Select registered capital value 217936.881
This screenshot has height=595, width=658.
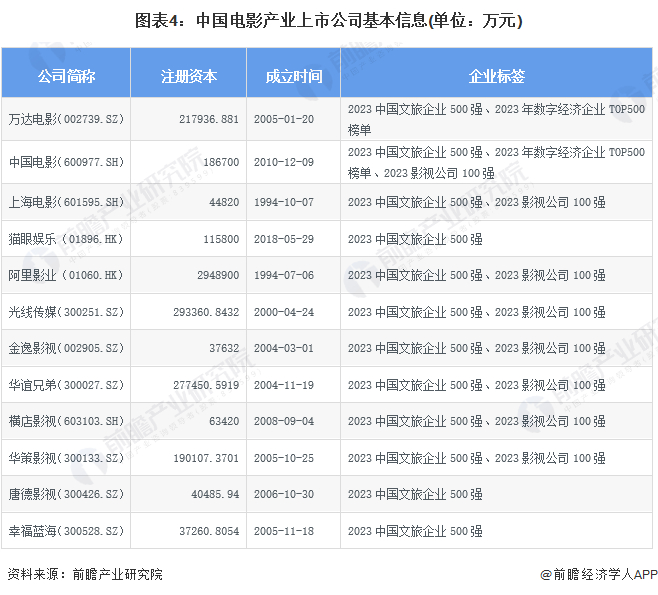pos(209,119)
